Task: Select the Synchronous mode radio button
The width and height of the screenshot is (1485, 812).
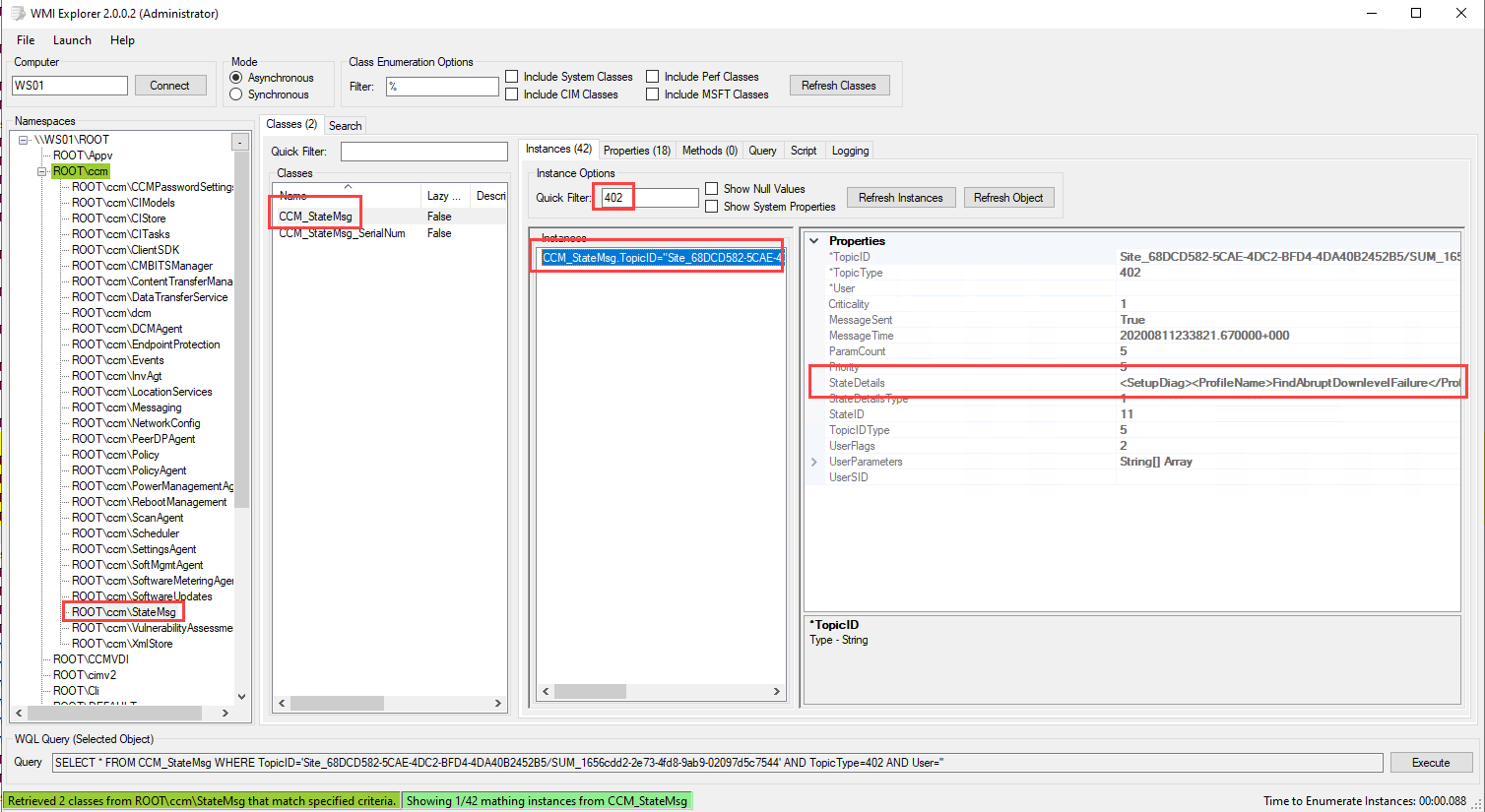Action: (x=236, y=94)
